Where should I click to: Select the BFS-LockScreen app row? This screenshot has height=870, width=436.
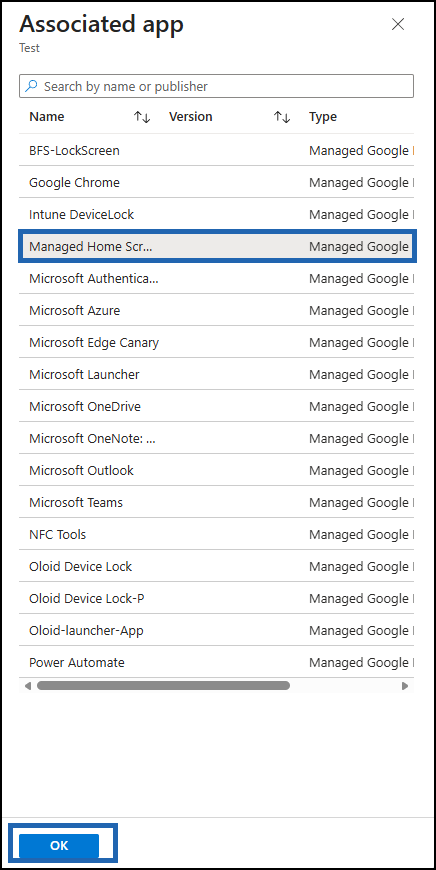(216, 150)
